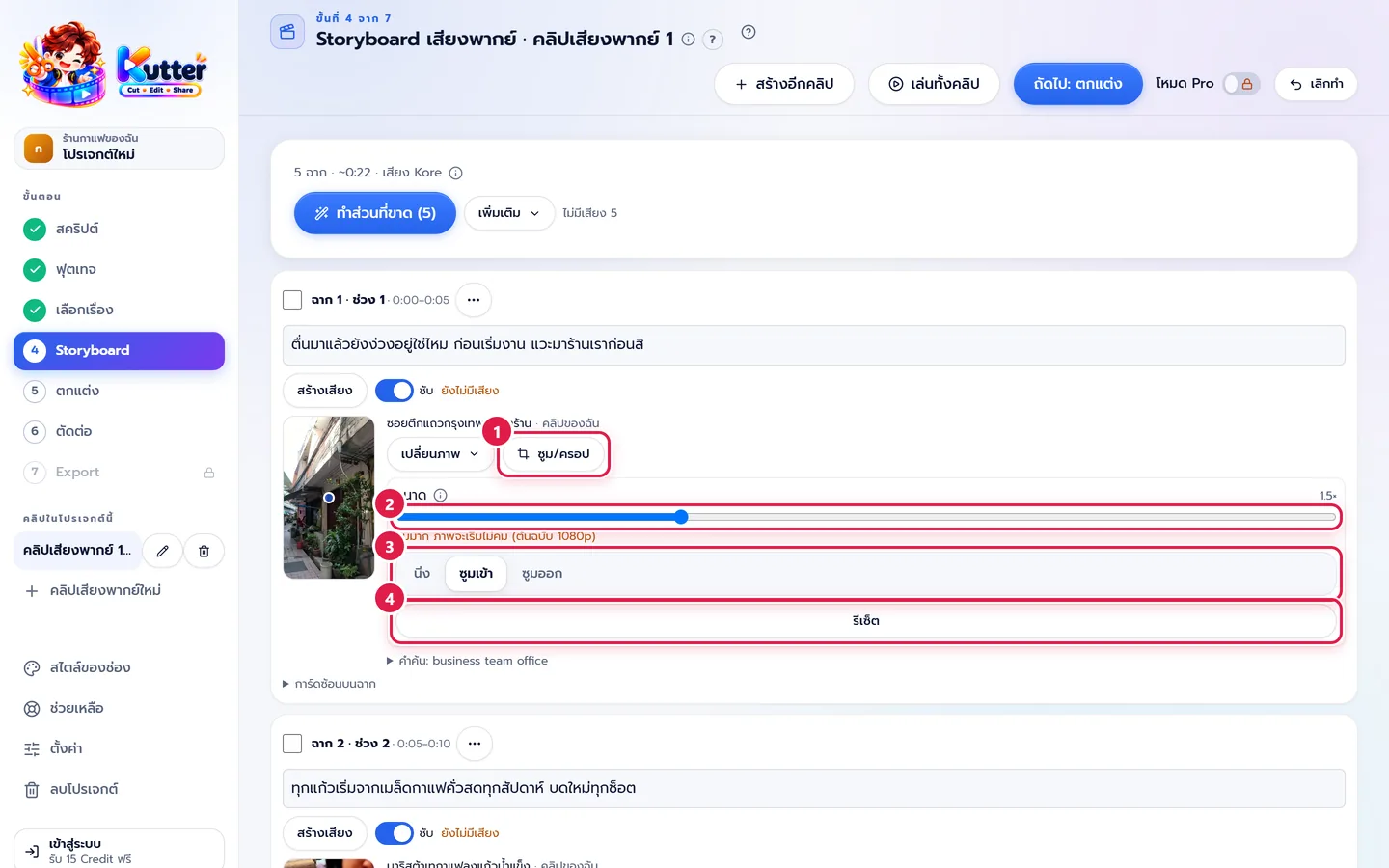The image size is (1389, 868).
Task: Go to the ตกแต่ง step in sidebar
Action: [119, 391]
